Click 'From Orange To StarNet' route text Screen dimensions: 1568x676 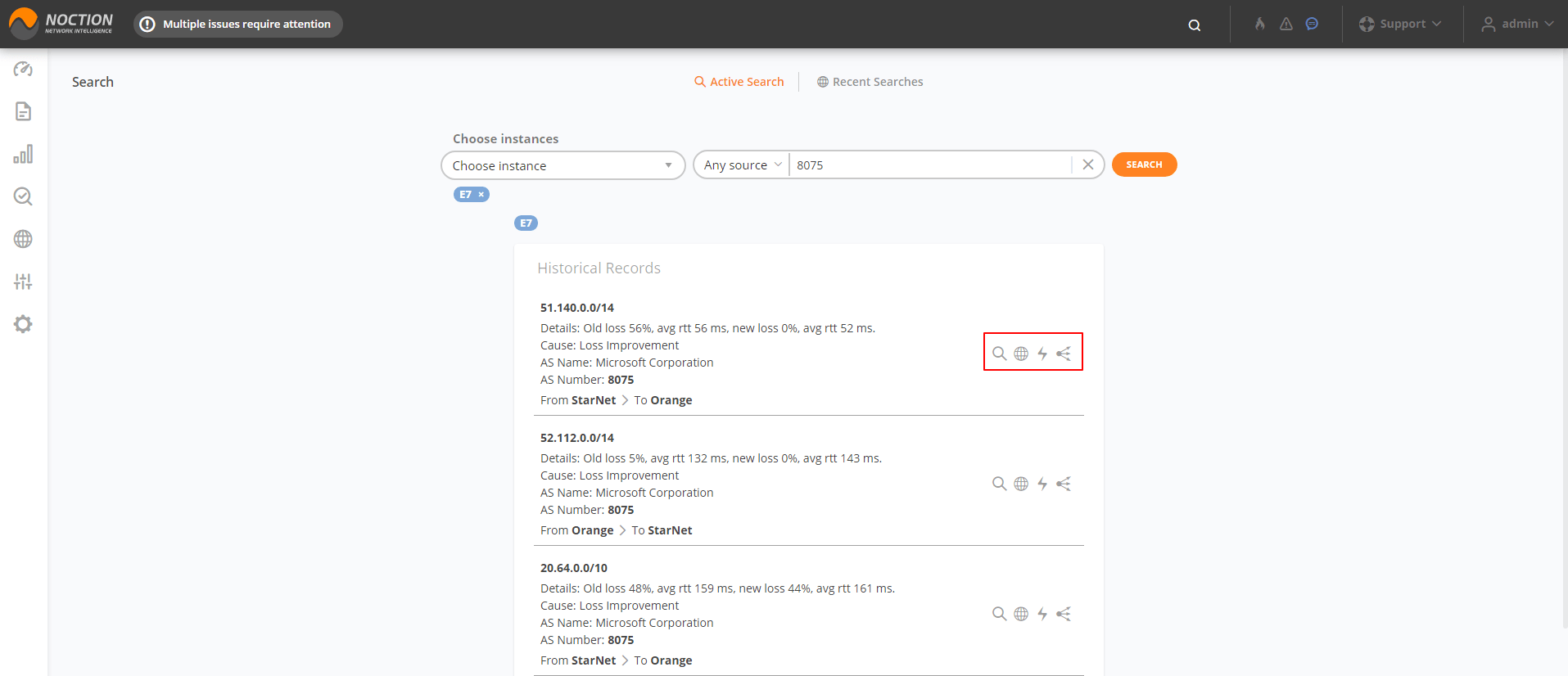[617, 530]
